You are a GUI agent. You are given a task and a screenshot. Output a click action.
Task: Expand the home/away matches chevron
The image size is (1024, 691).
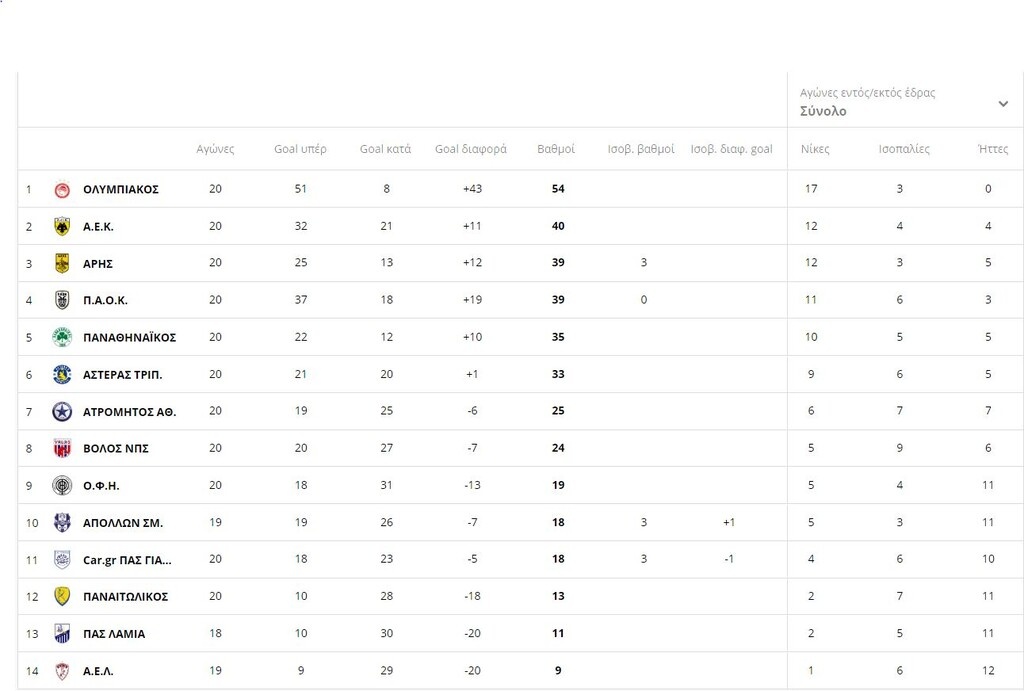tap(1002, 103)
